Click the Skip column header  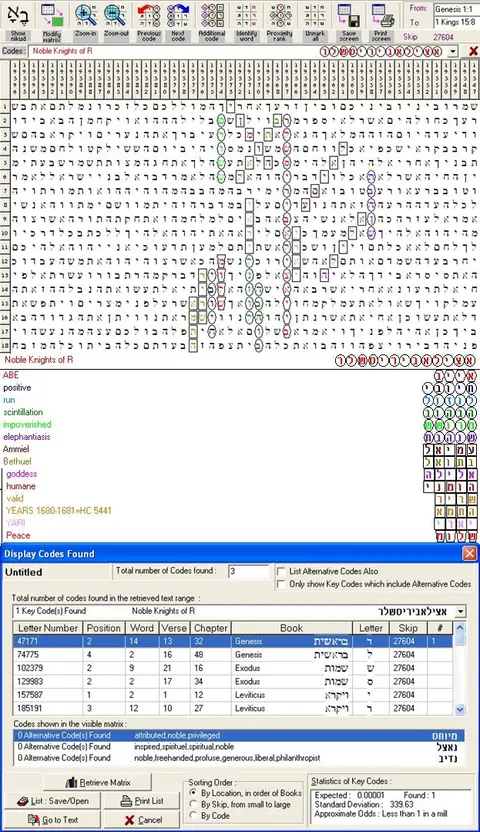pyautogui.click(x=408, y=628)
